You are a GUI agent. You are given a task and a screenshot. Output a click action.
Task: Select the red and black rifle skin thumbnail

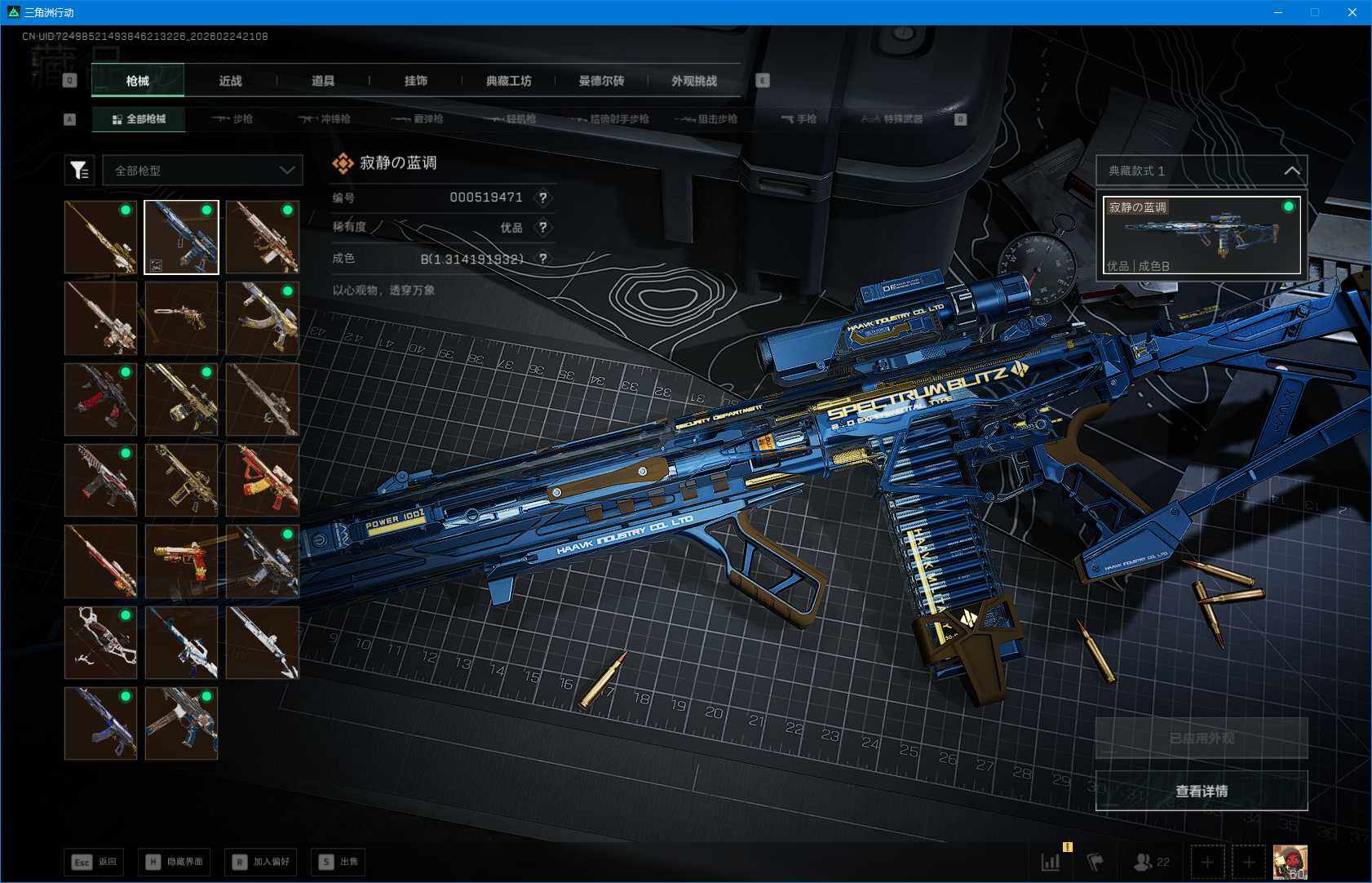click(100, 399)
